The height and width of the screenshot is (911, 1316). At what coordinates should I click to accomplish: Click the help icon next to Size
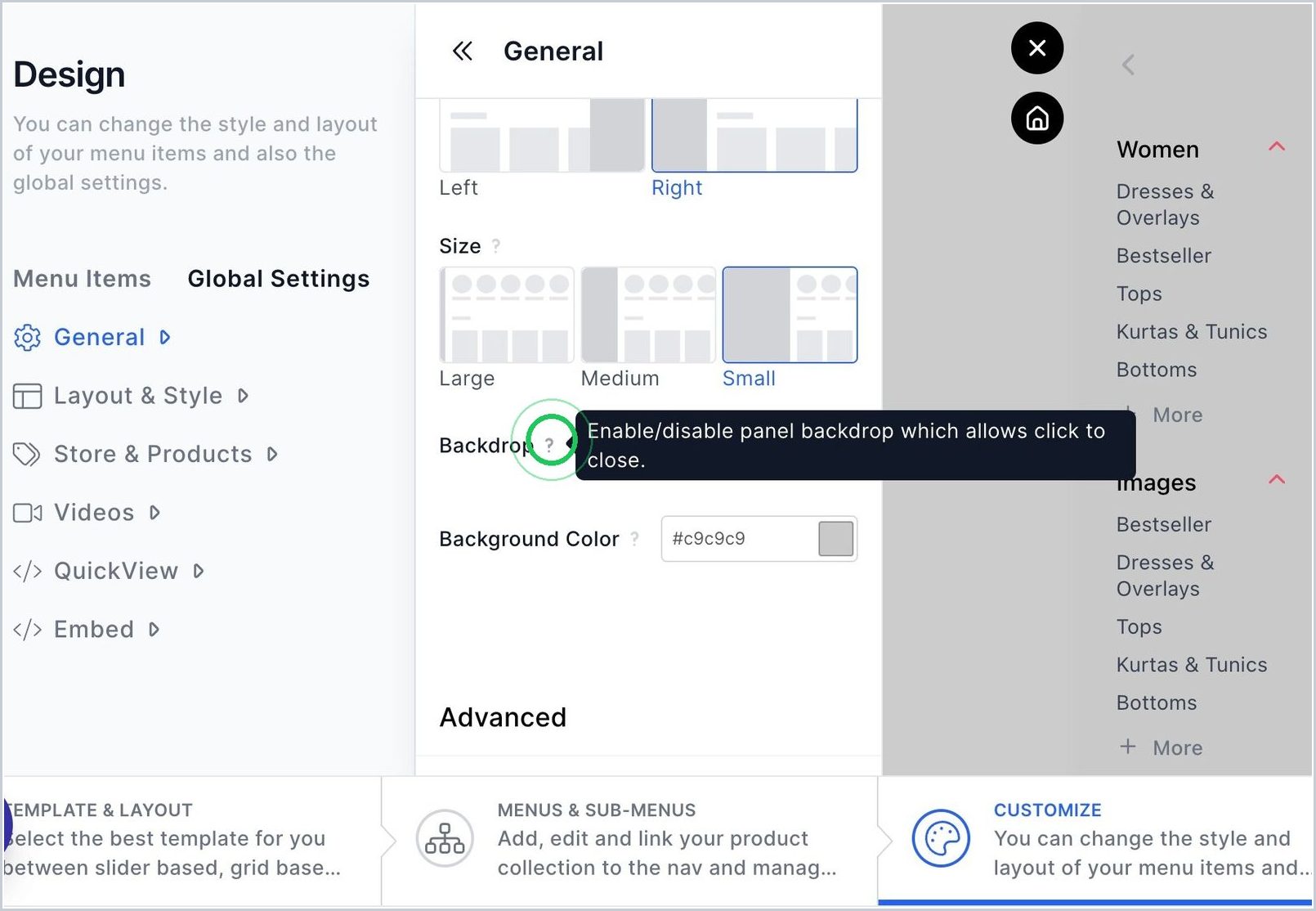tap(495, 245)
